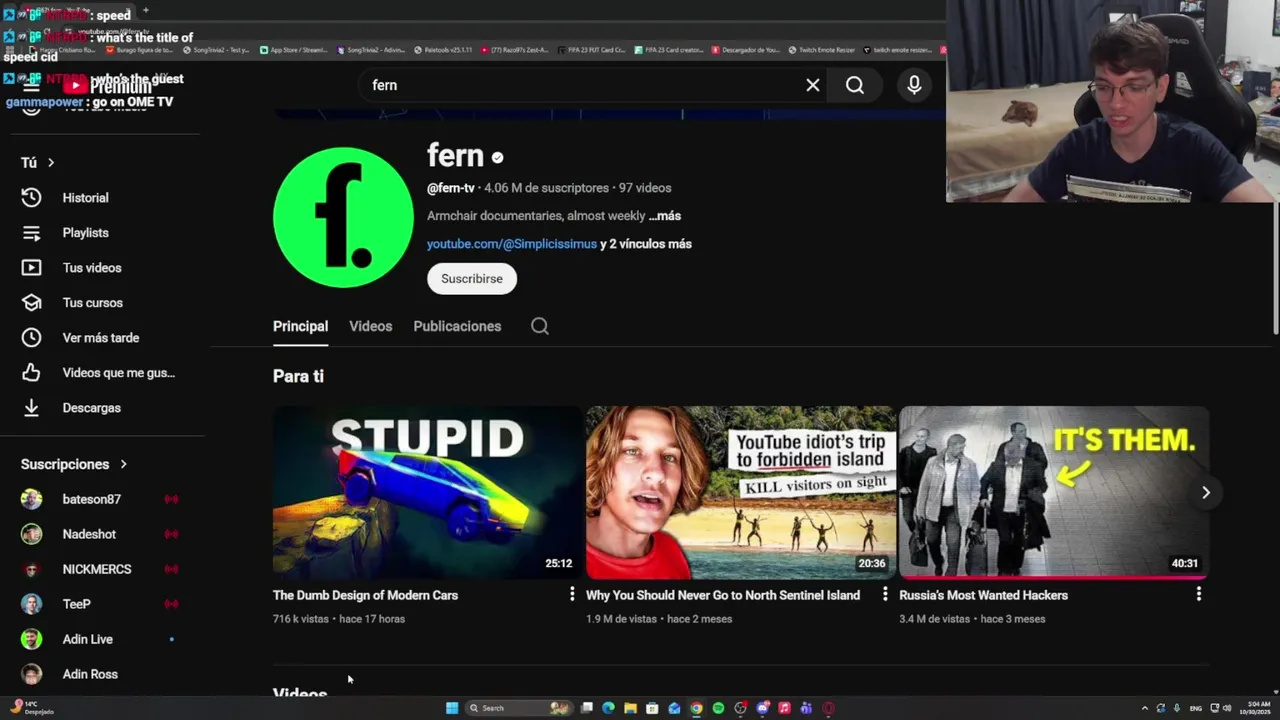This screenshot has height=720, width=1280.
Task: Open The Dumb Design of Modern Cars title
Action: point(365,595)
